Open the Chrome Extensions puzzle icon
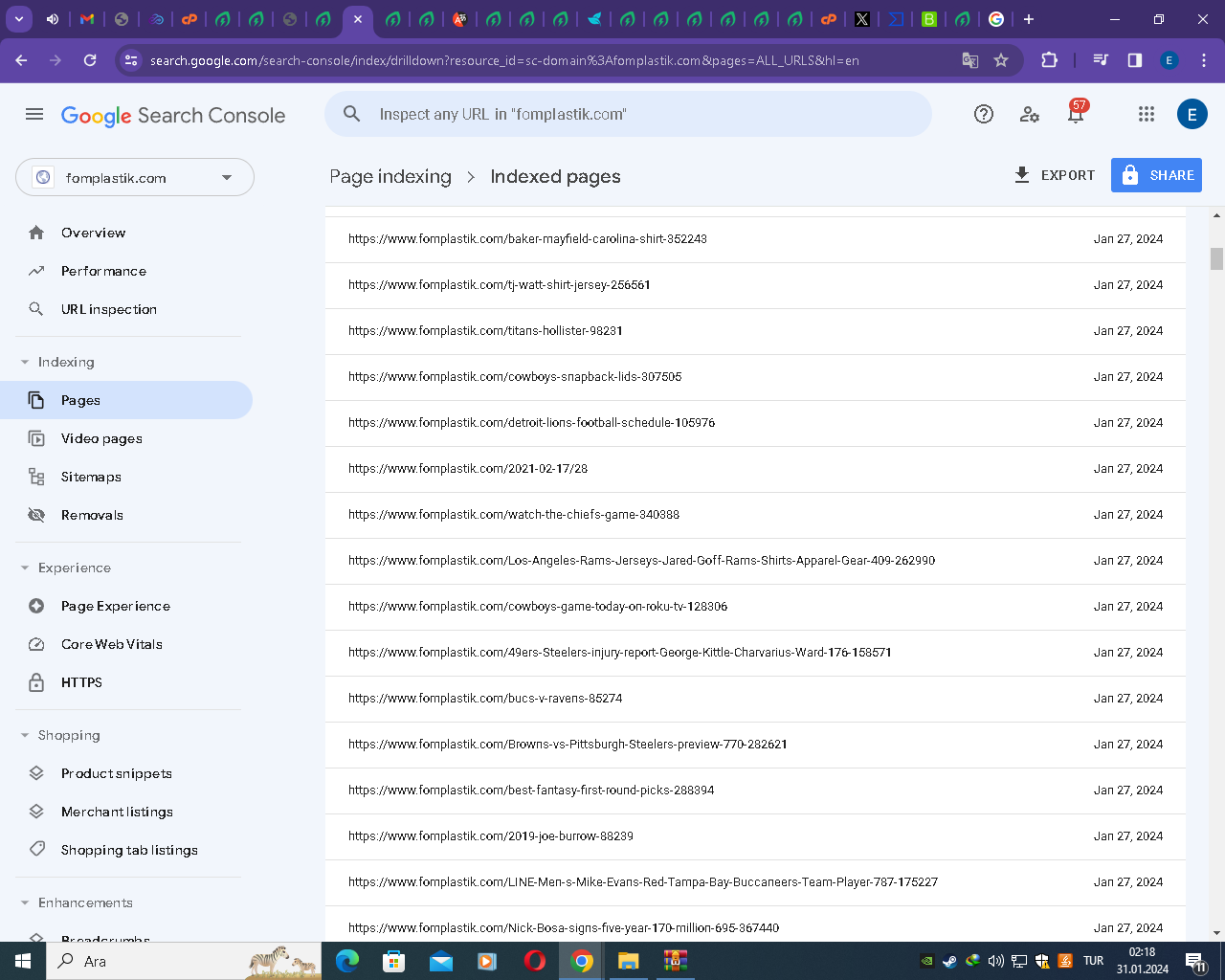The image size is (1225, 980). (x=1049, y=60)
